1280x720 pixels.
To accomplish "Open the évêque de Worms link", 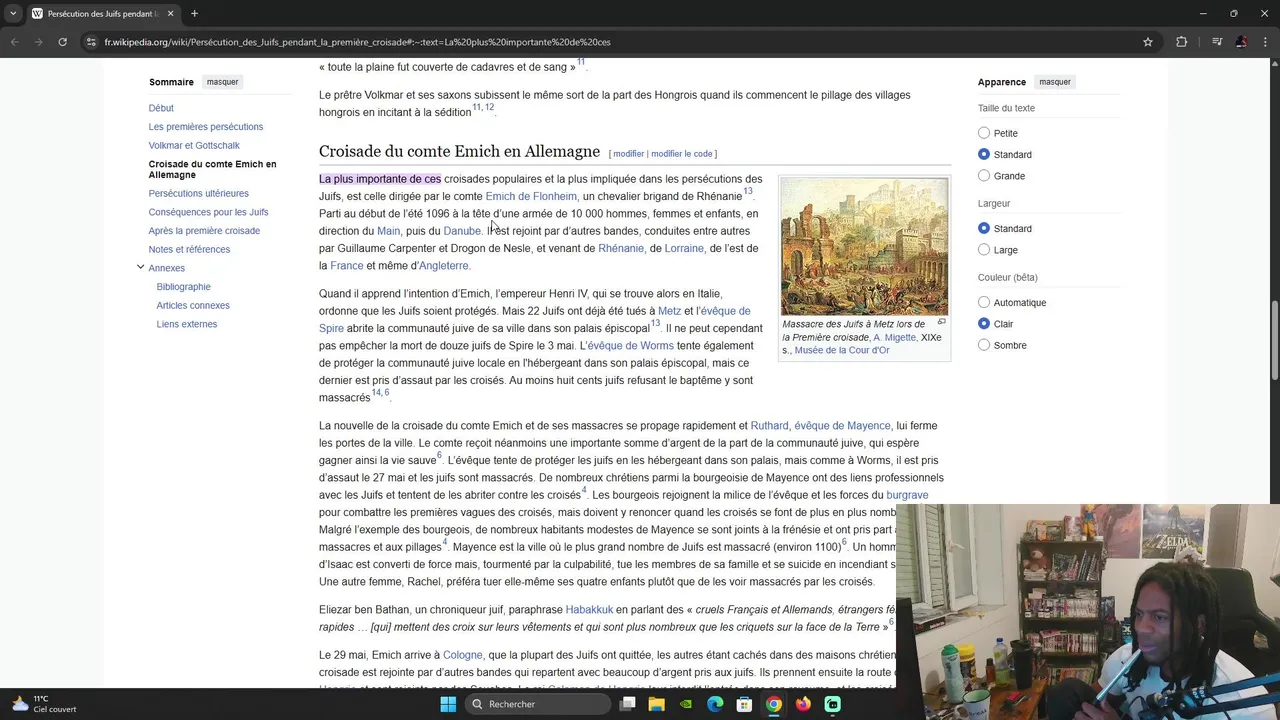I will (x=630, y=346).
